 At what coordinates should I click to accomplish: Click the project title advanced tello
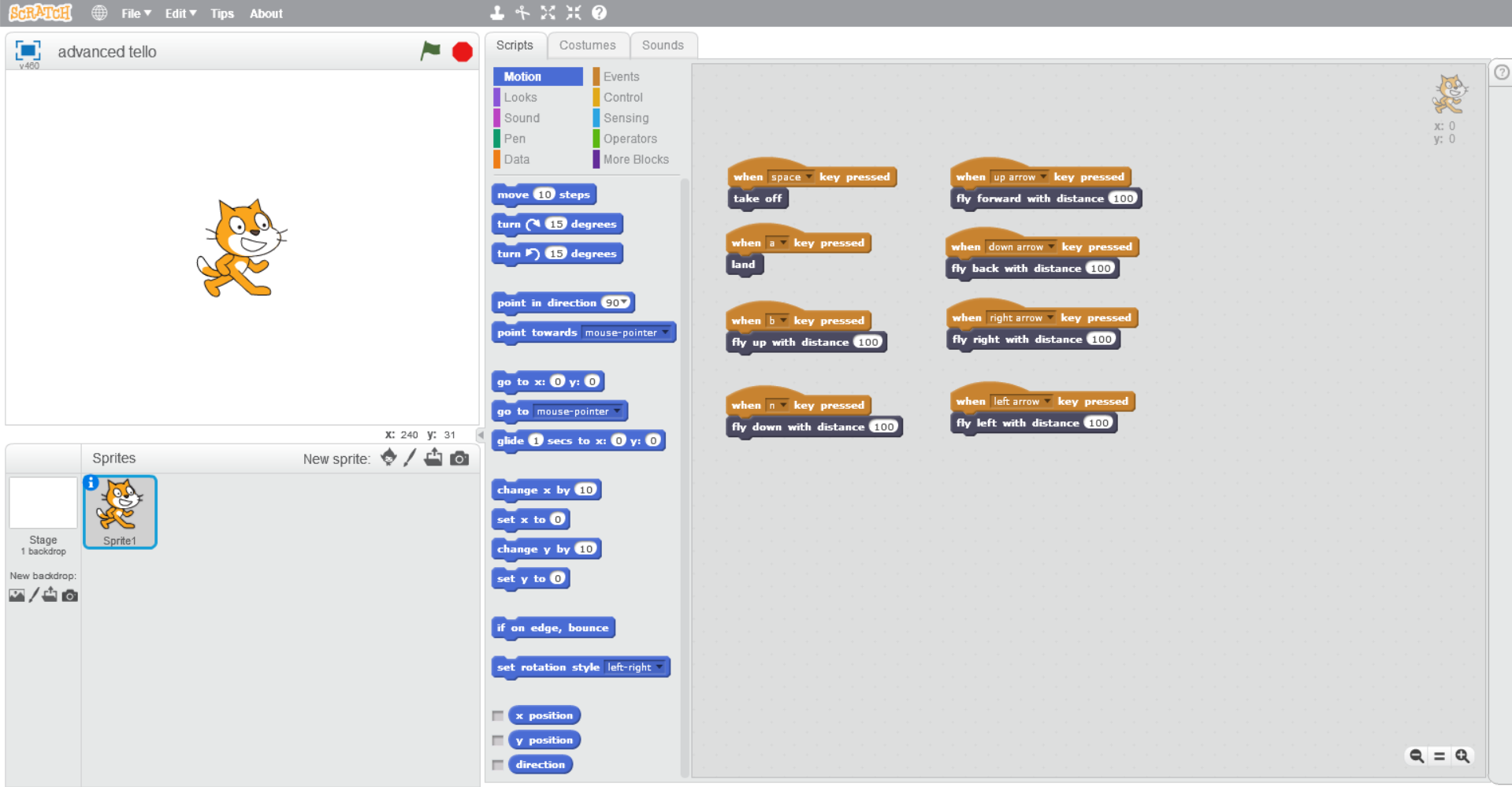coord(107,51)
